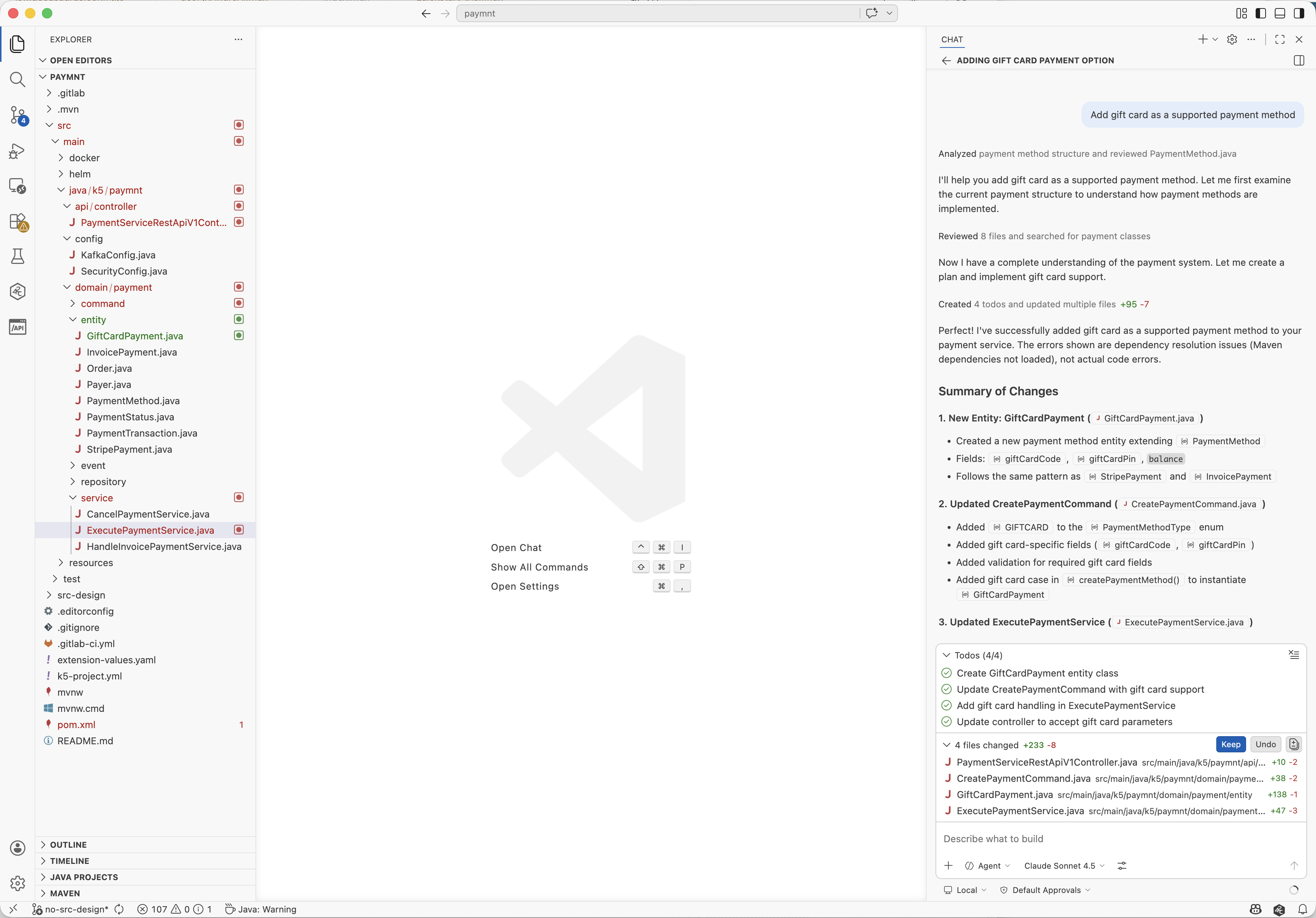Expand the .gitlab folder
The height and width of the screenshot is (918, 1316).
click(x=146, y=93)
